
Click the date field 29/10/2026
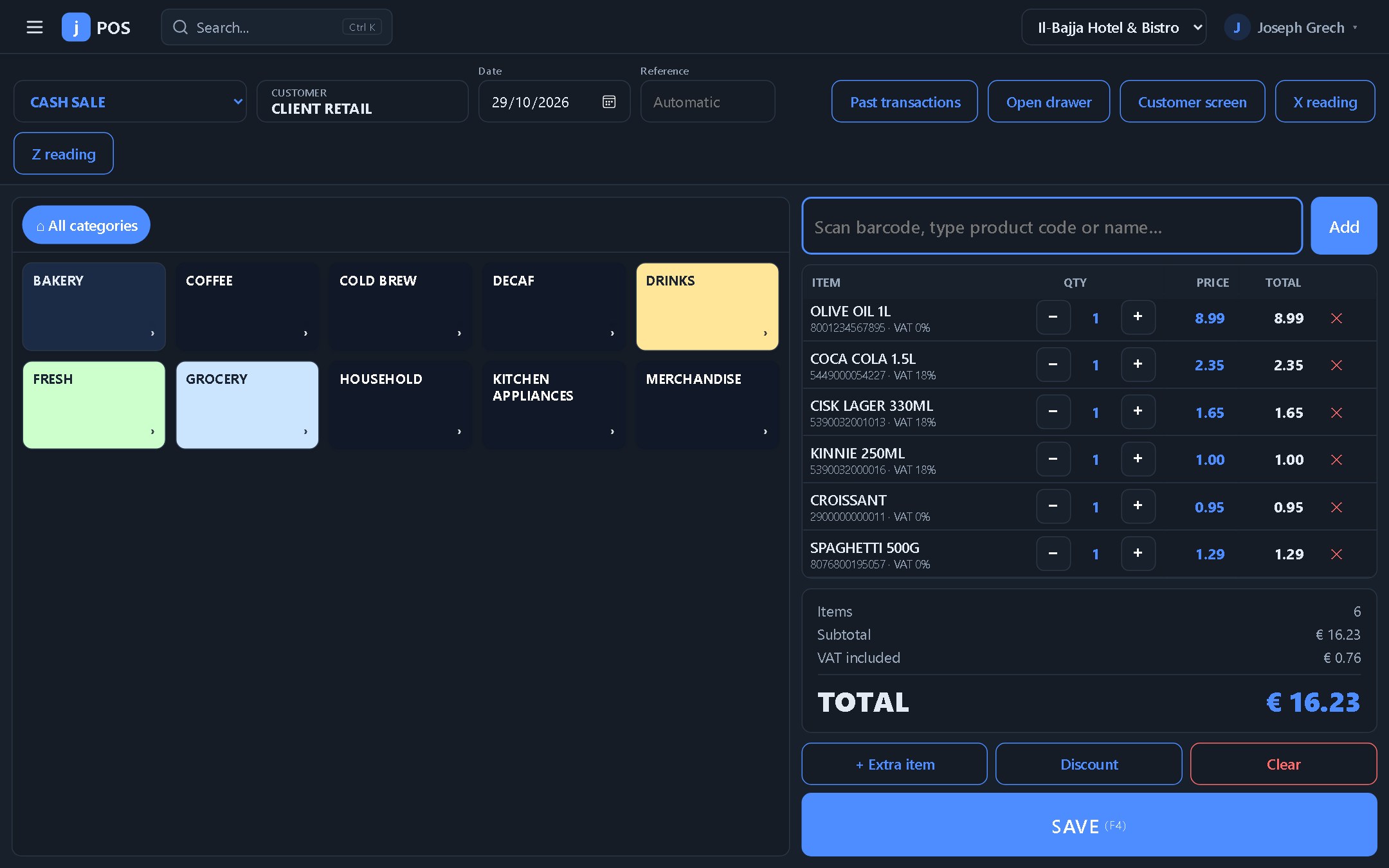point(554,102)
